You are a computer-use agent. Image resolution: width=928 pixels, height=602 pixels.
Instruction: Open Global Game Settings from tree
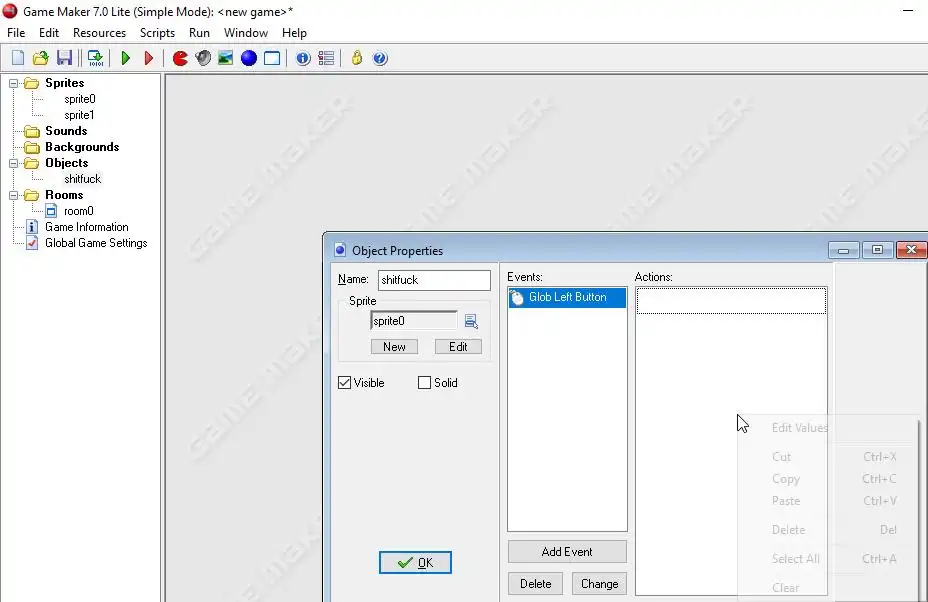tap(96, 243)
